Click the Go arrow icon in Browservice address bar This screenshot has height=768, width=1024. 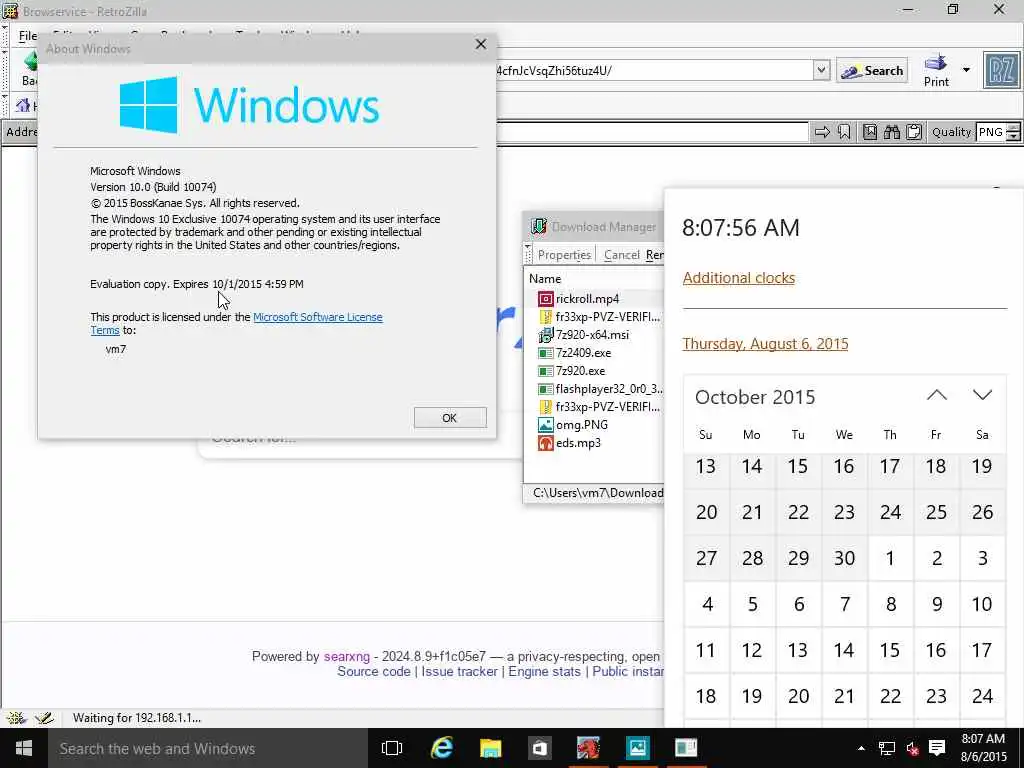(822, 133)
